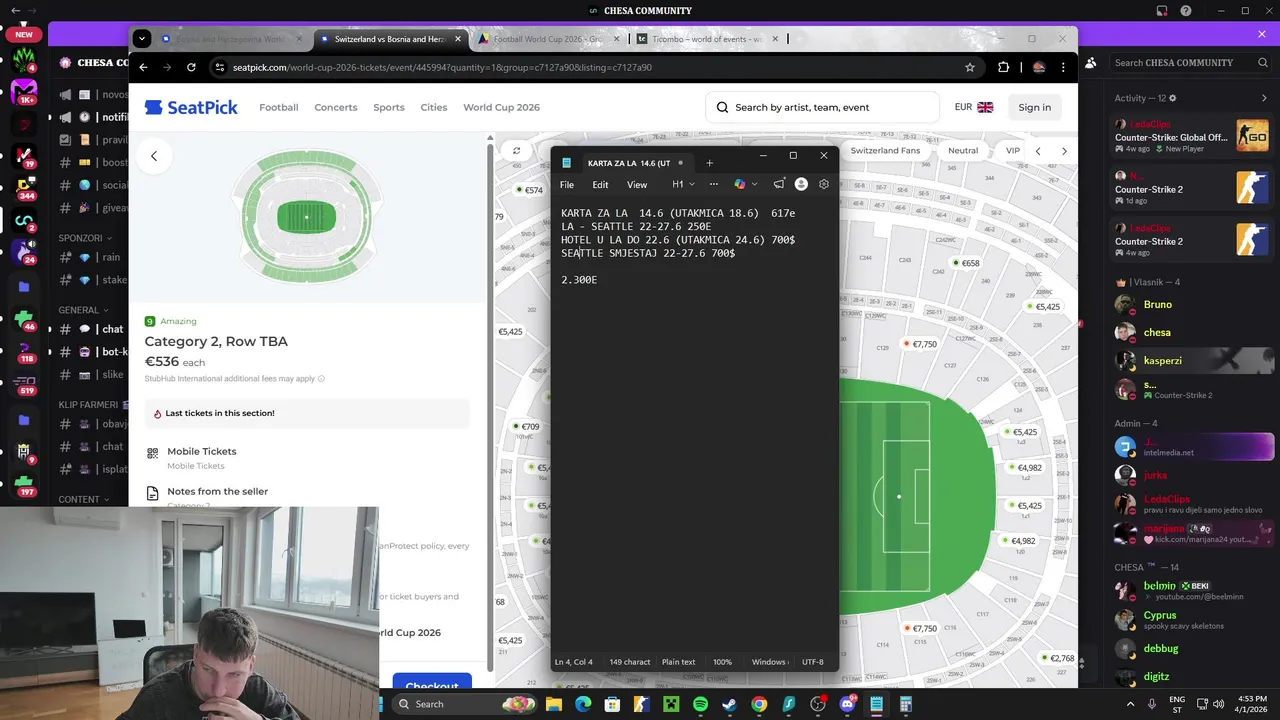Open Notepad account profile icon
The width and height of the screenshot is (1280, 720).
pos(801,184)
